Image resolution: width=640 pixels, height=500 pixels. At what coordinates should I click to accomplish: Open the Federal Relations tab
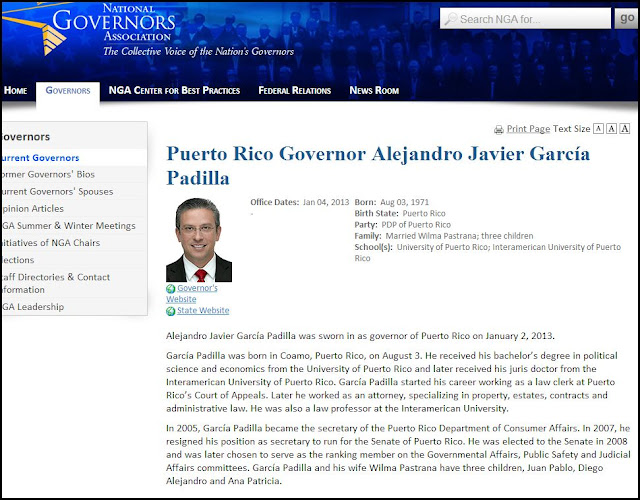pos(295,90)
